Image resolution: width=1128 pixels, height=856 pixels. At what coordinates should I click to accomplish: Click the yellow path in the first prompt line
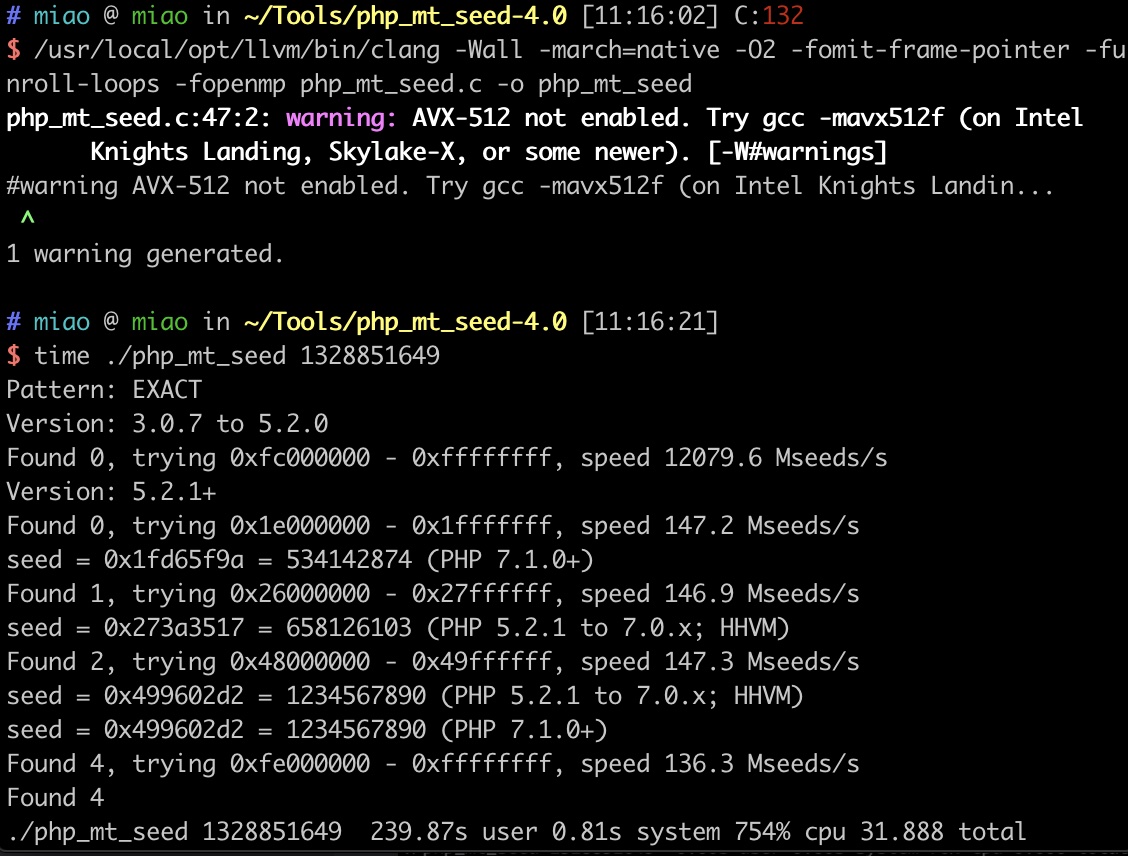point(405,15)
